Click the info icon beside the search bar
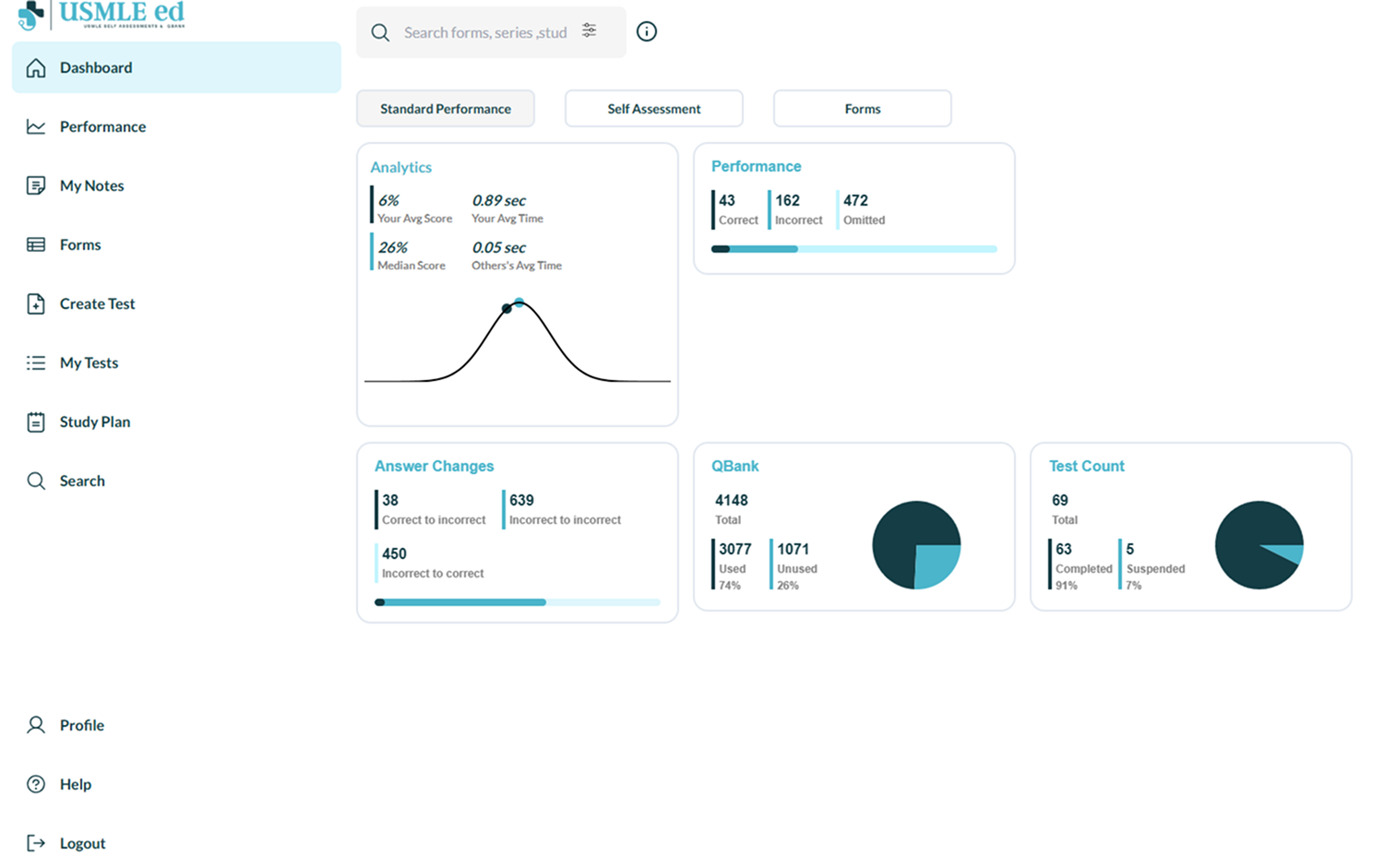1384x868 pixels. point(646,30)
